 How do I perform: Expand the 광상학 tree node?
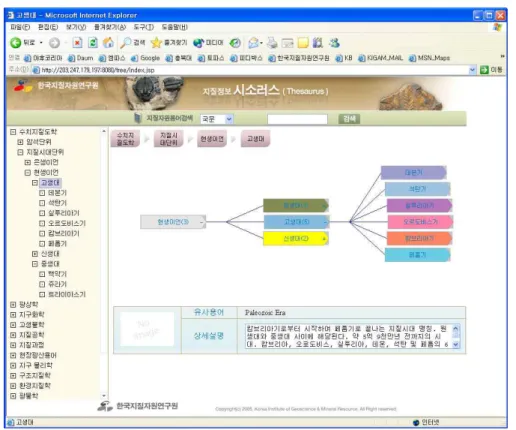click(13, 305)
